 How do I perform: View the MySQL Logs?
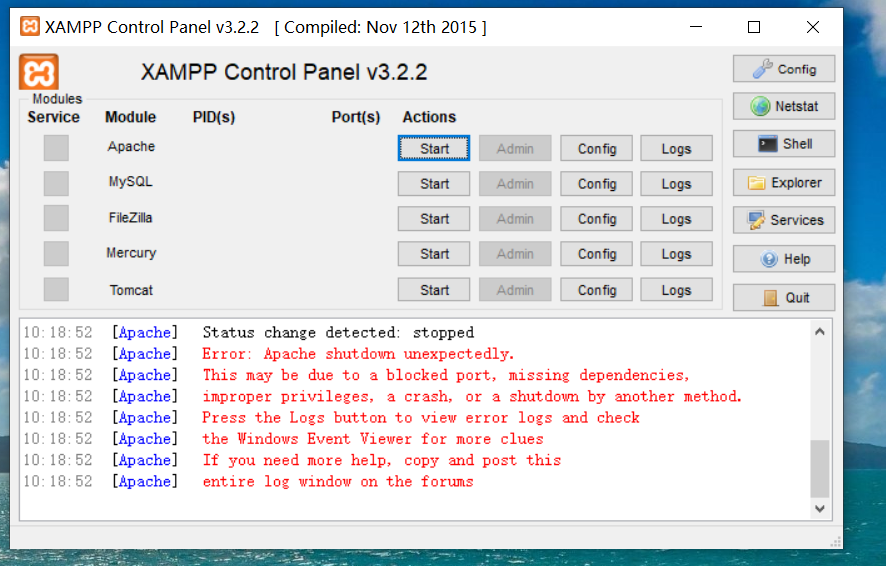[x=676, y=184]
